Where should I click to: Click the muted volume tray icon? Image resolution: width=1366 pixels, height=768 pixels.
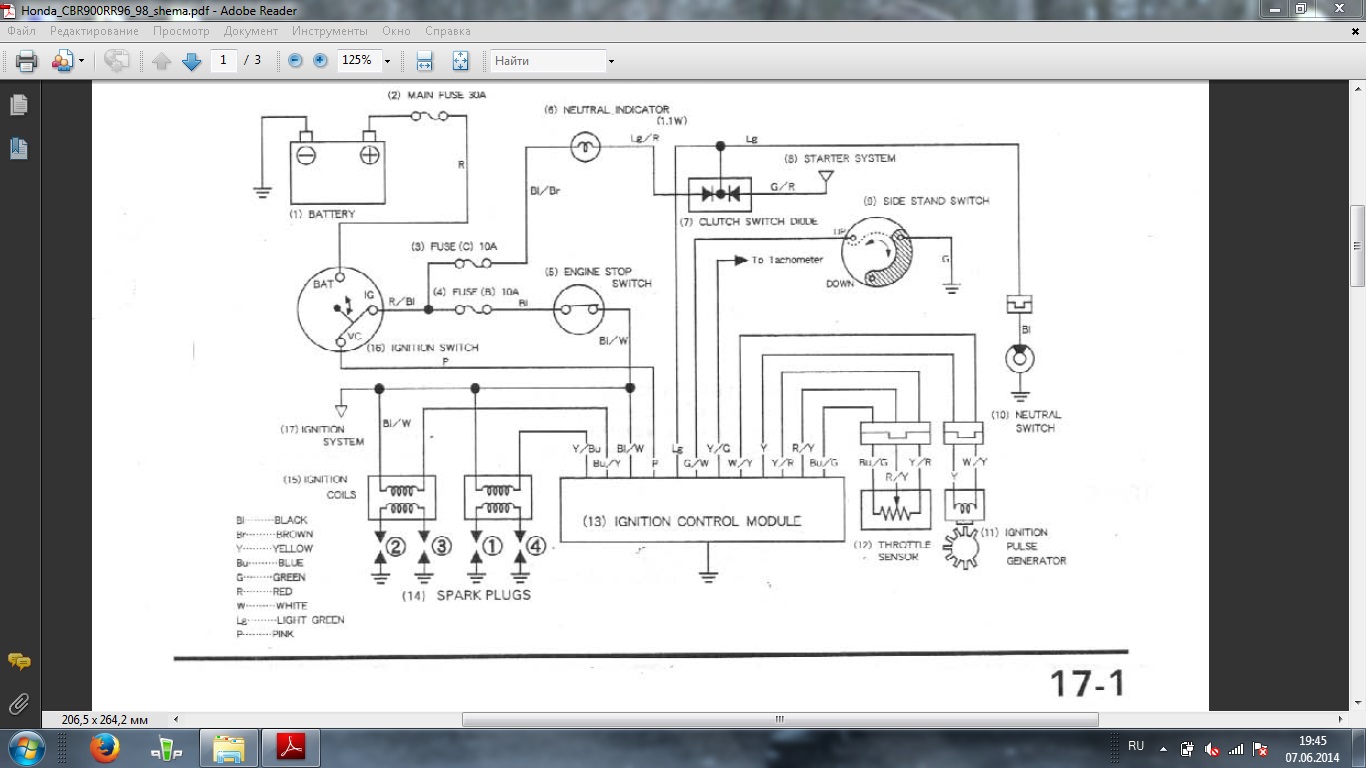tap(1212, 749)
